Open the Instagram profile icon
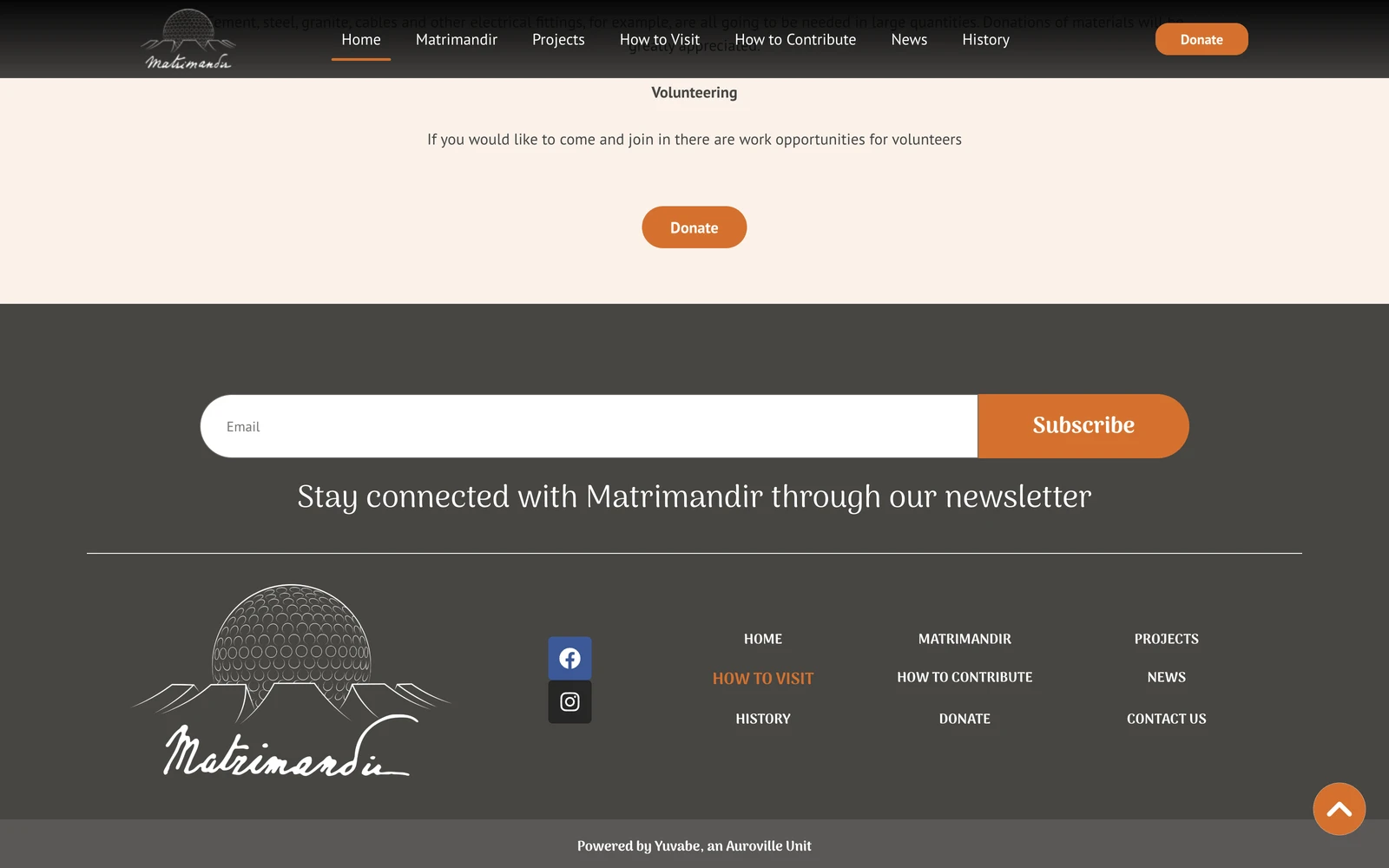This screenshot has height=868, width=1389. click(569, 701)
